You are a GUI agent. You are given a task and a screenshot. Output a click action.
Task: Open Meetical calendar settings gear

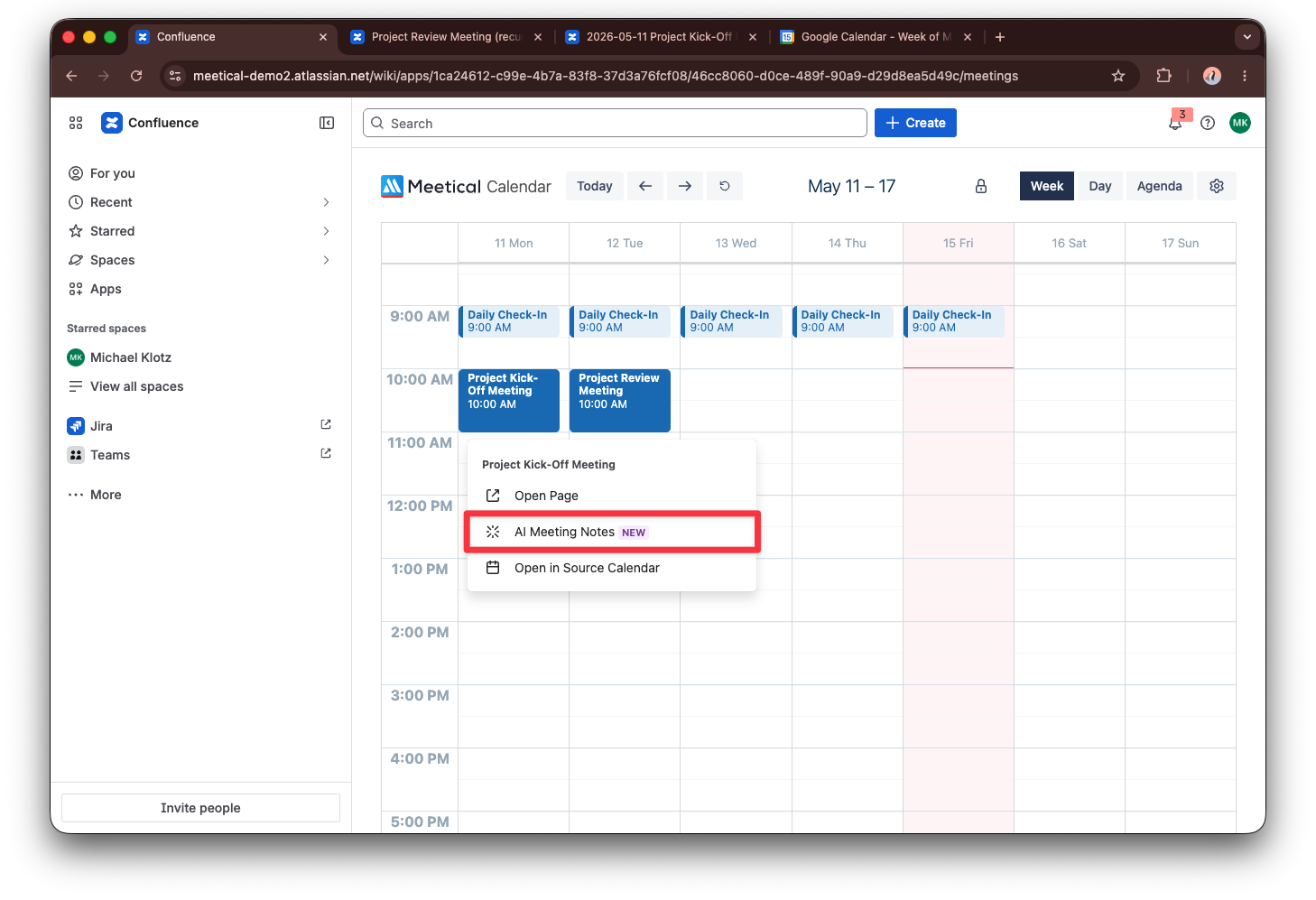click(x=1217, y=186)
